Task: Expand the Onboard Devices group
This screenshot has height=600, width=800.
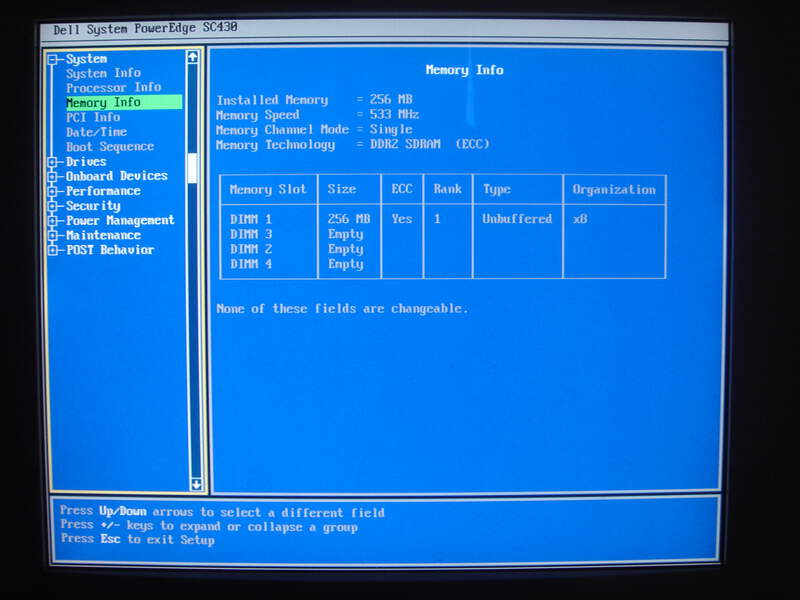Action: (x=53, y=177)
